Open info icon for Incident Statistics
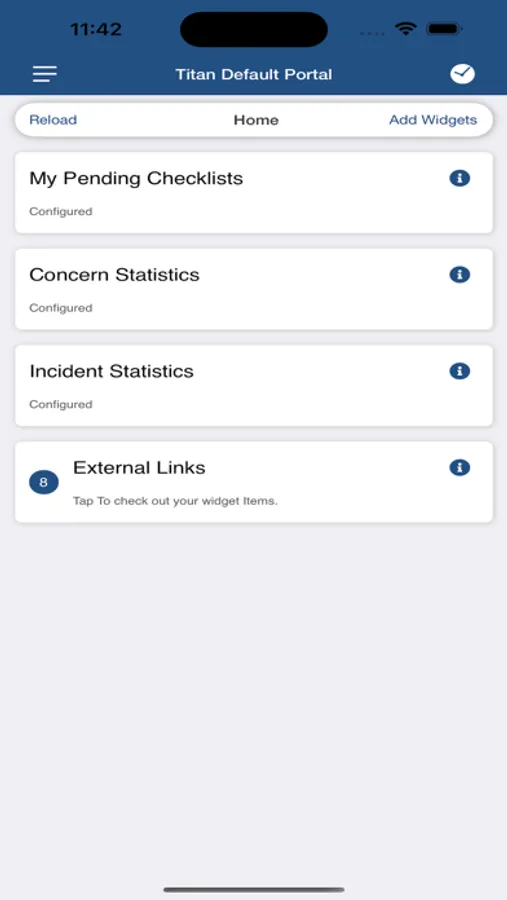 [x=459, y=371]
